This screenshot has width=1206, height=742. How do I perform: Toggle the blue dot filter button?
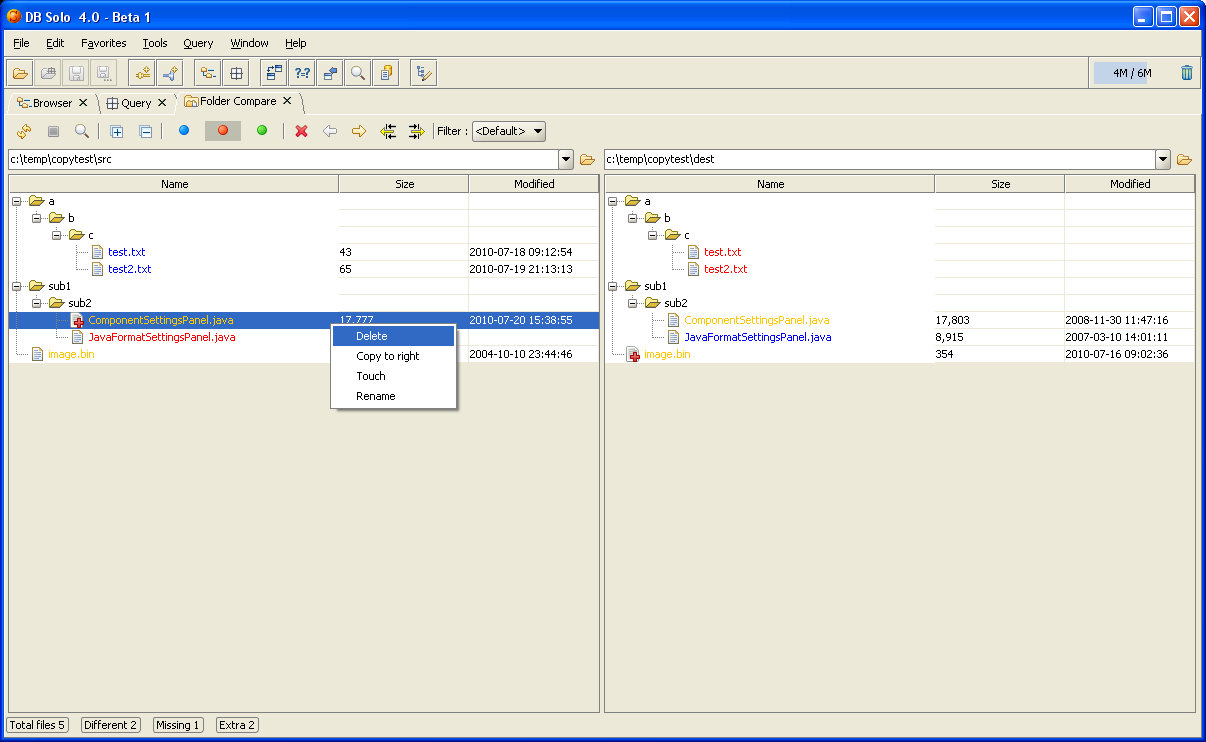click(184, 131)
